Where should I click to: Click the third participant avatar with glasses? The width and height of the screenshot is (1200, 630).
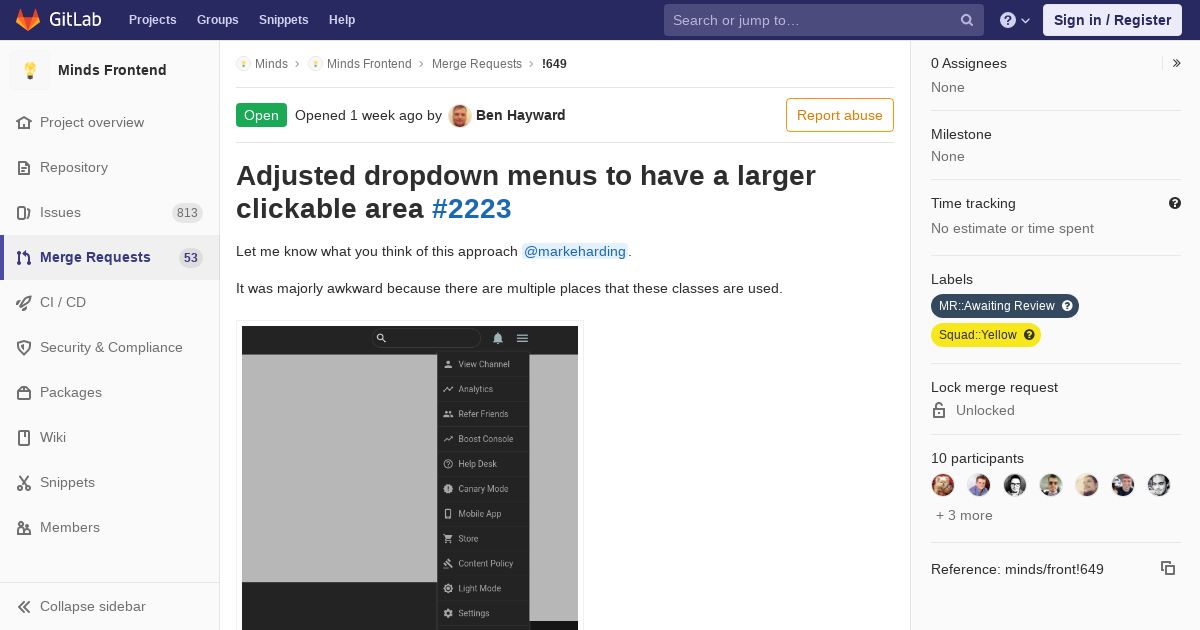[x=1015, y=485]
